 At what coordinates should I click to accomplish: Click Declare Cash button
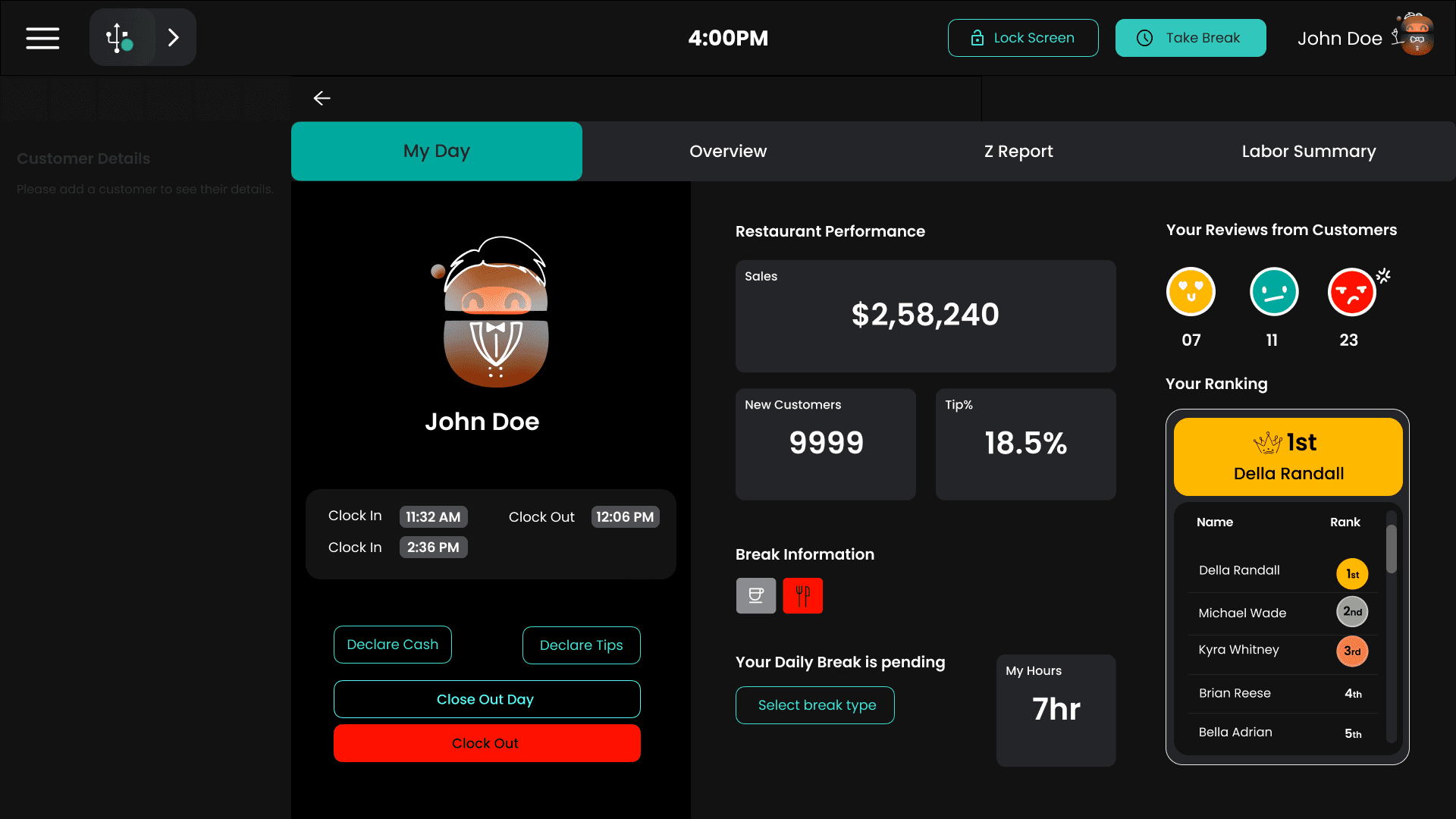pos(393,645)
